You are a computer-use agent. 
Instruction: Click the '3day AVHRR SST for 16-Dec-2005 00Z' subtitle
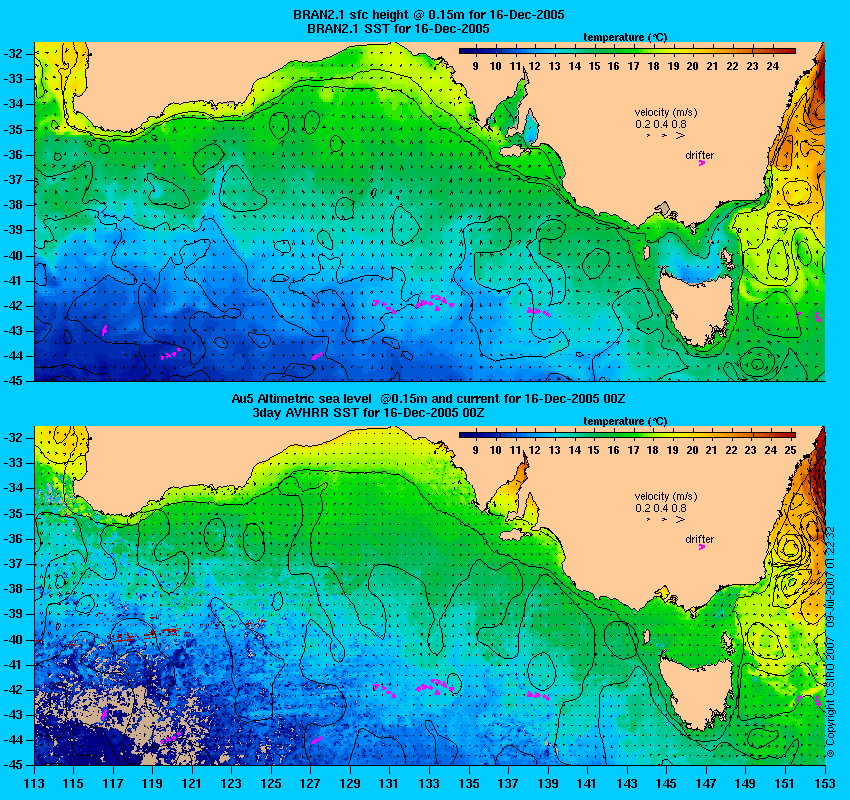coord(369,412)
